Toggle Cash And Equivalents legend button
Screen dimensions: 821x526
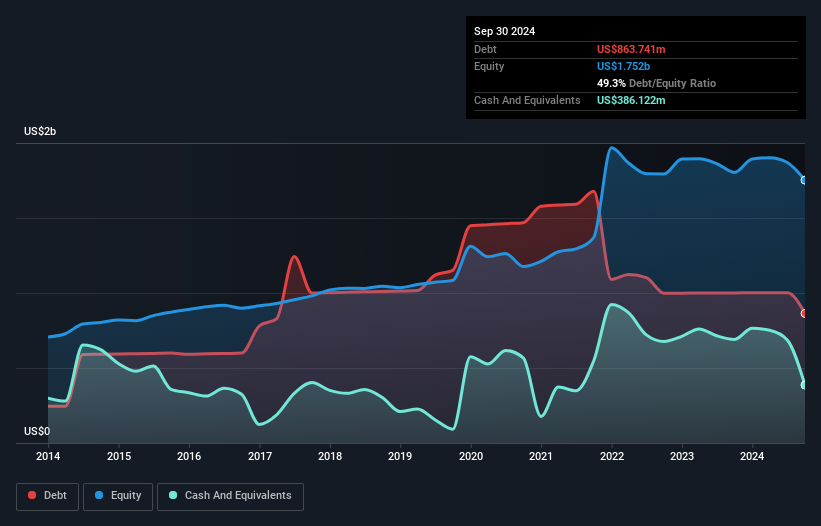coord(230,496)
